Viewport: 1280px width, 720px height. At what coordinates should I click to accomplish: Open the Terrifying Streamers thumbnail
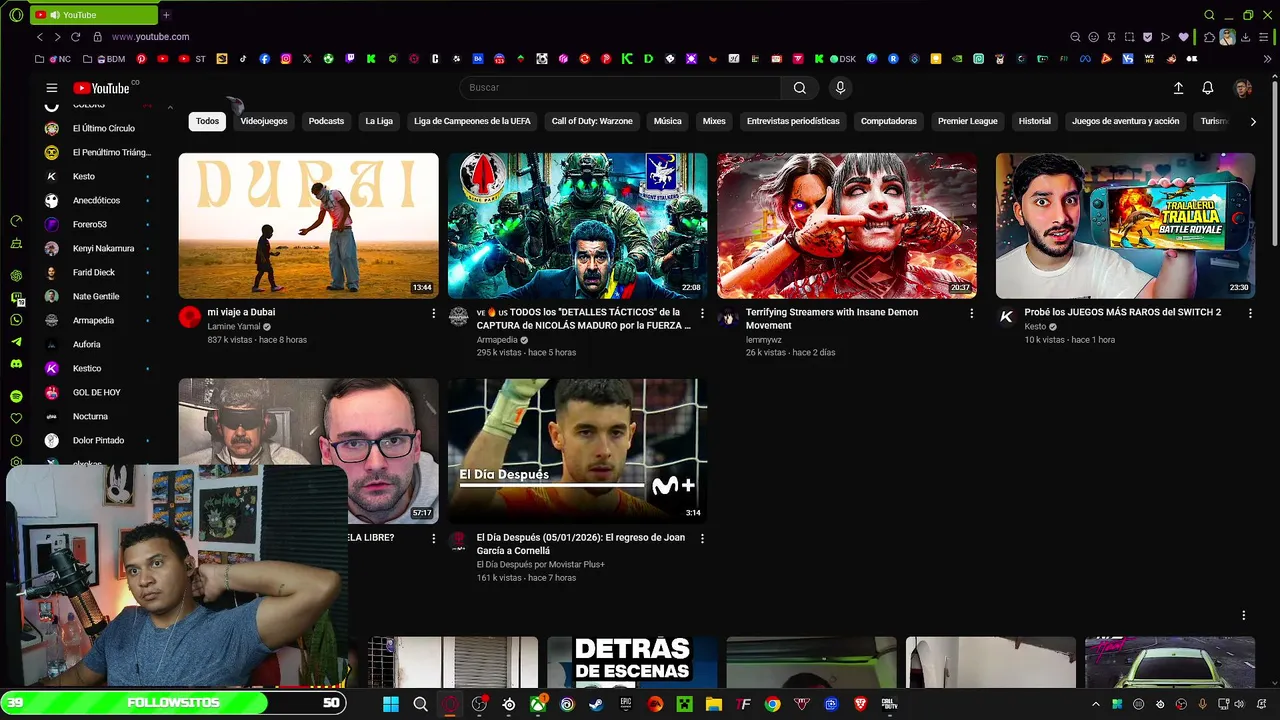[847, 225]
